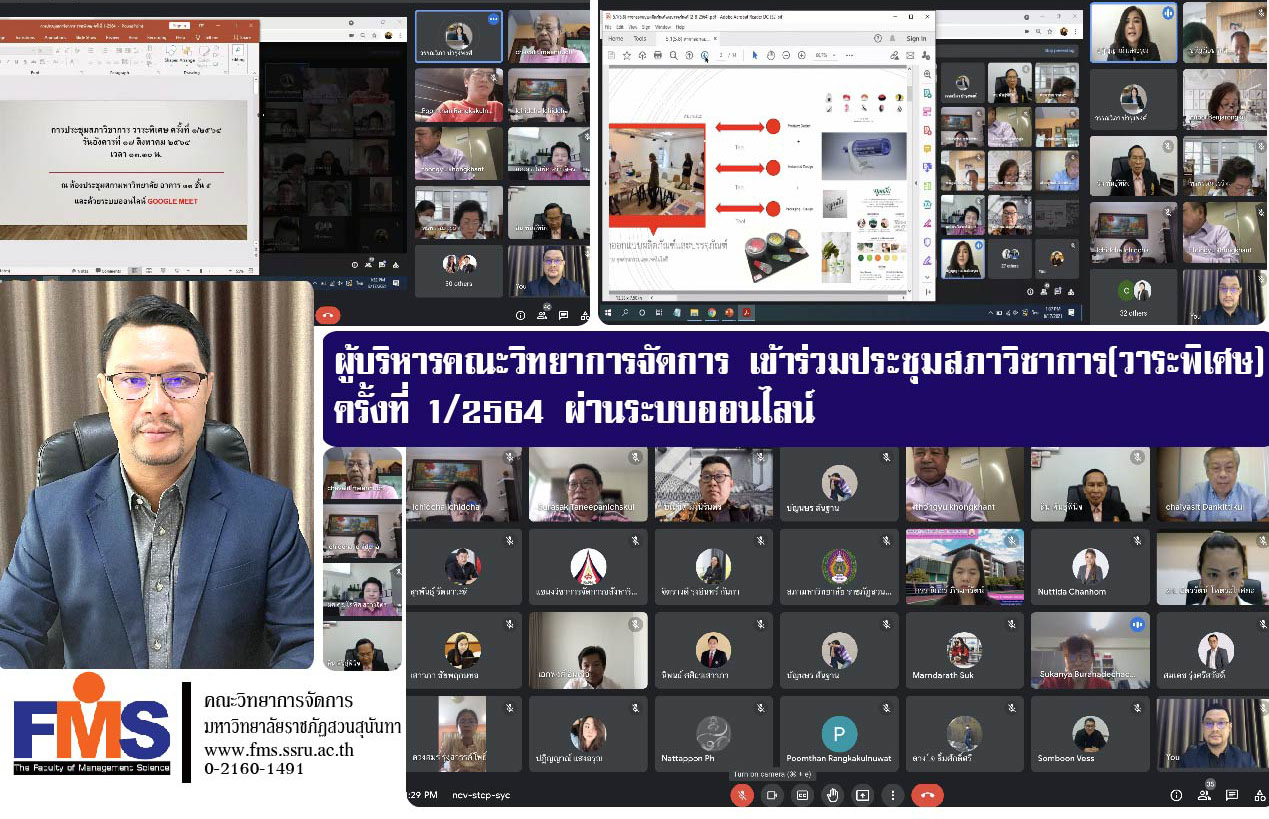Click the Windows Start button in taskbar
This screenshot has height=819, width=1269.
[x=610, y=313]
